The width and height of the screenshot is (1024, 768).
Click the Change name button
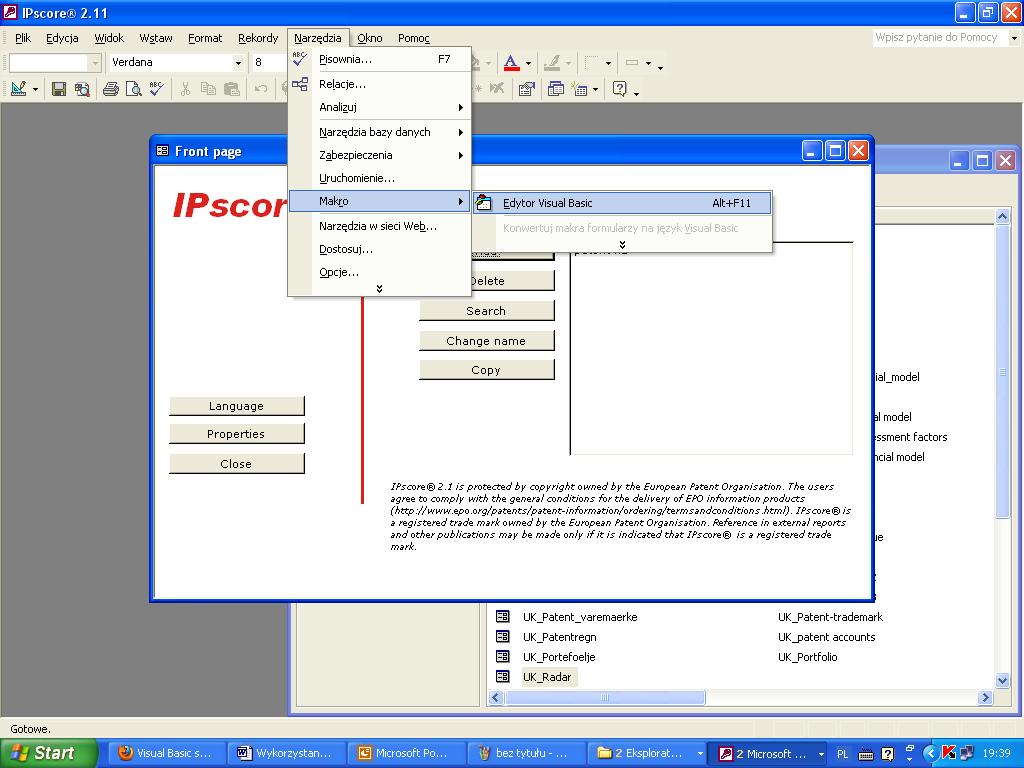point(487,341)
